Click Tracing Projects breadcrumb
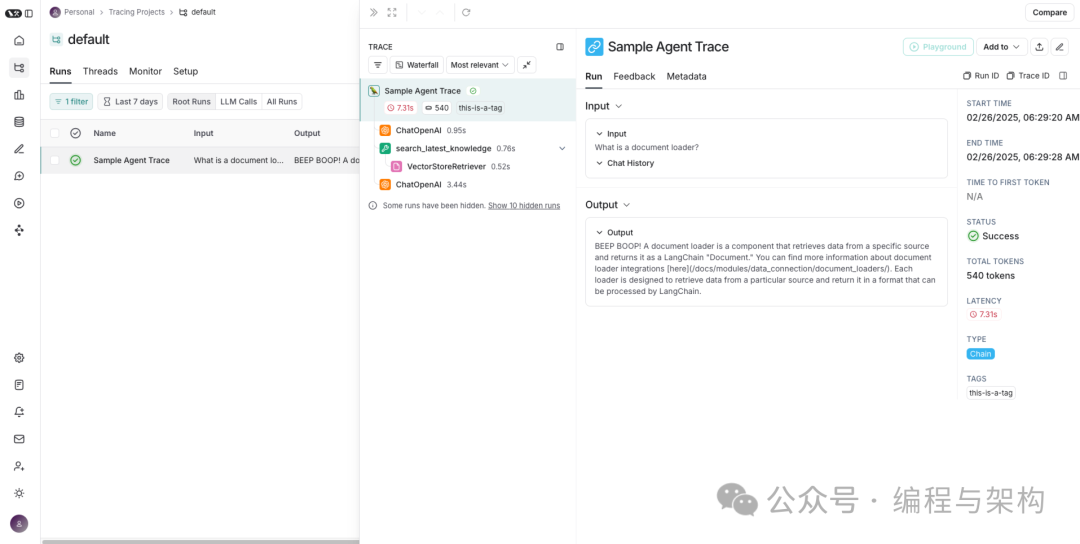The image size is (1080, 544). tap(136, 12)
